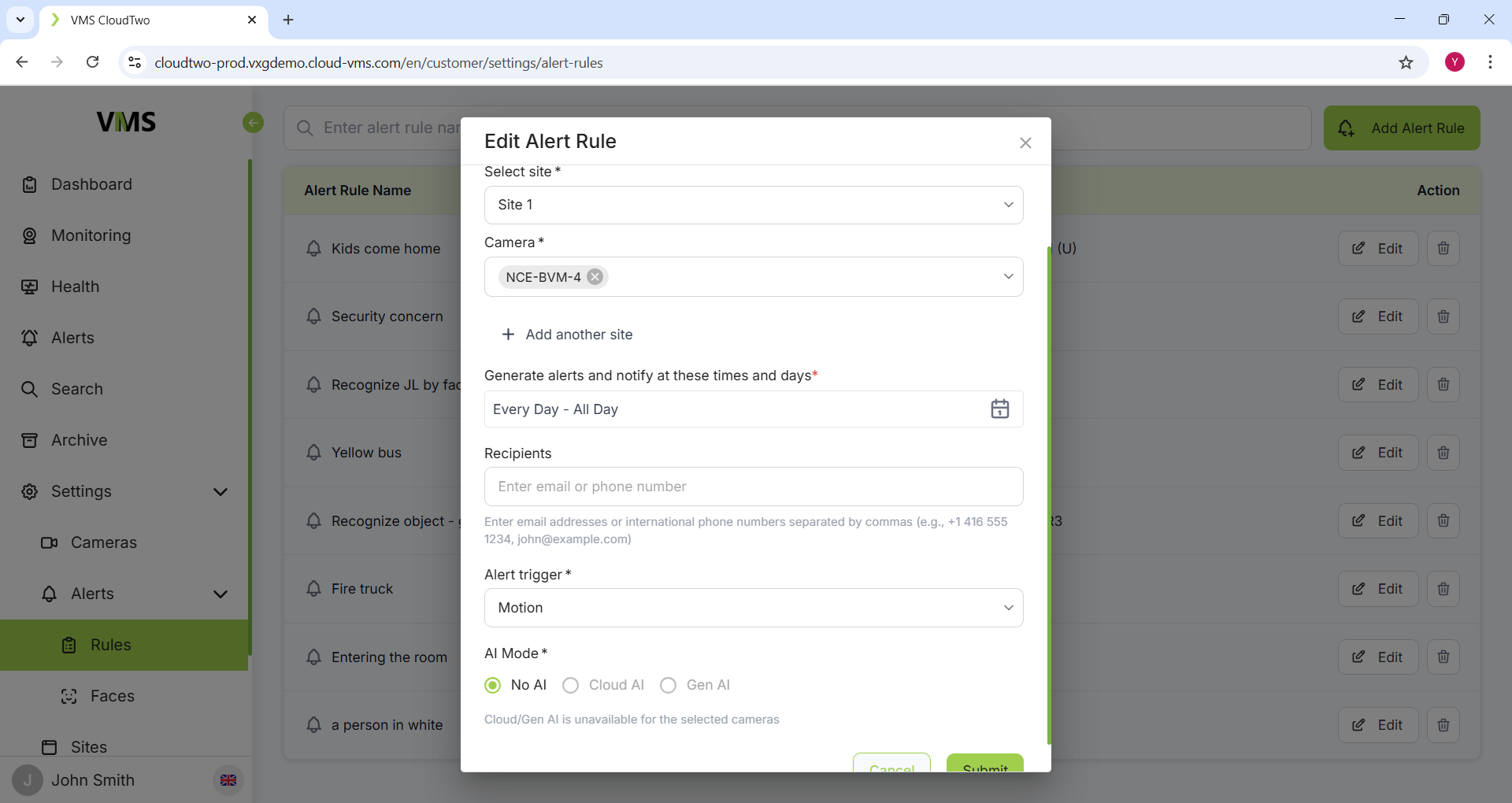The height and width of the screenshot is (803, 1512).
Task: Expand the Alert trigger Motion dropdown
Action: tap(753, 608)
